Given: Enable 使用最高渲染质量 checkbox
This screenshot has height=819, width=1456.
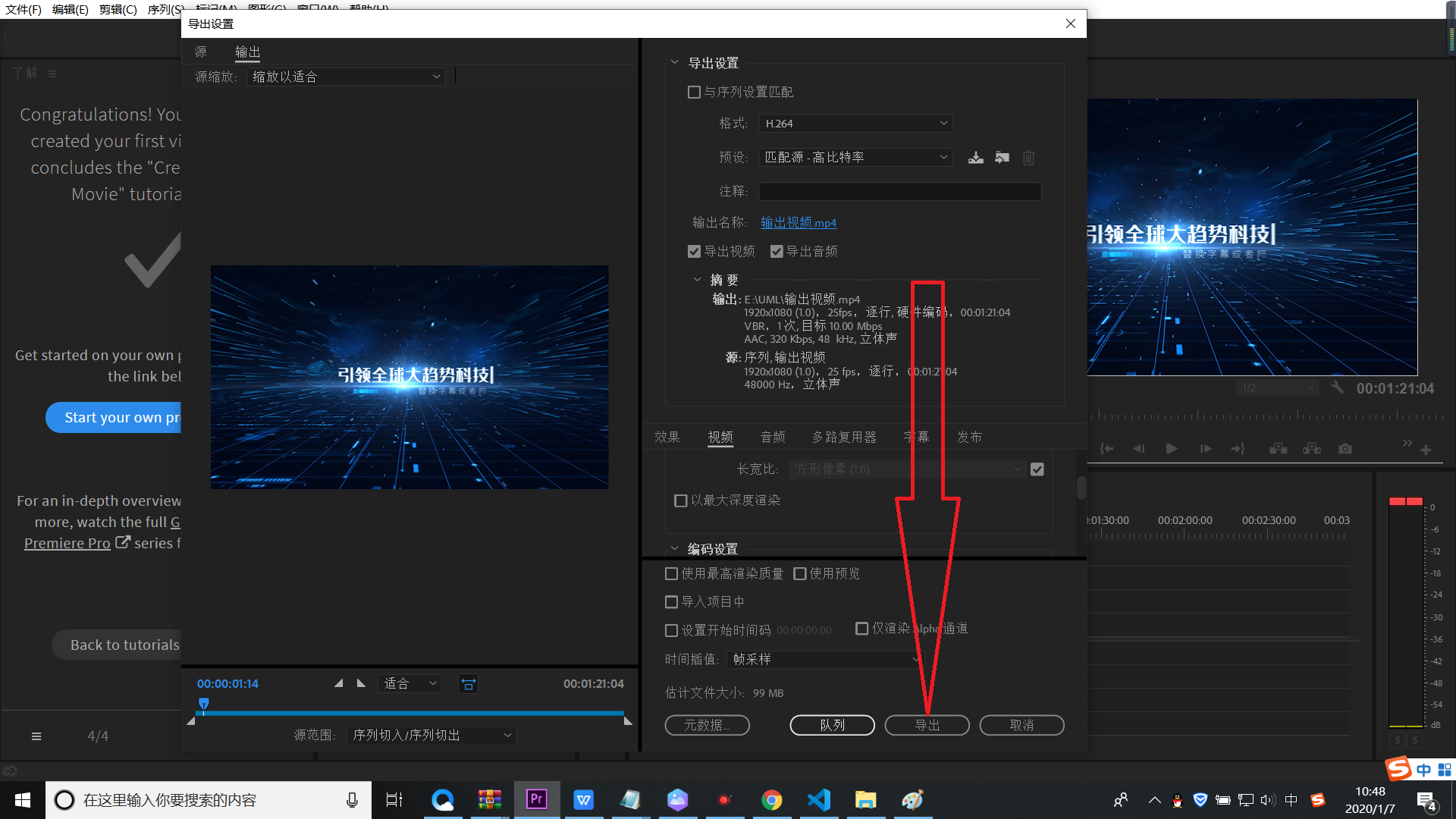Looking at the screenshot, I should tap(671, 573).
